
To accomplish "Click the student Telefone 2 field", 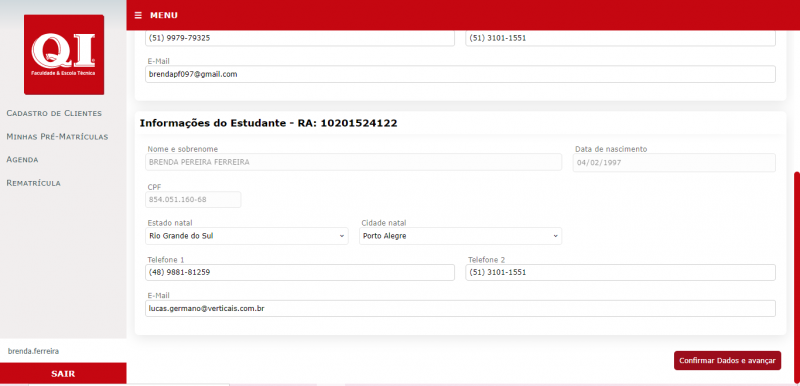I will [x=620, y=272].
